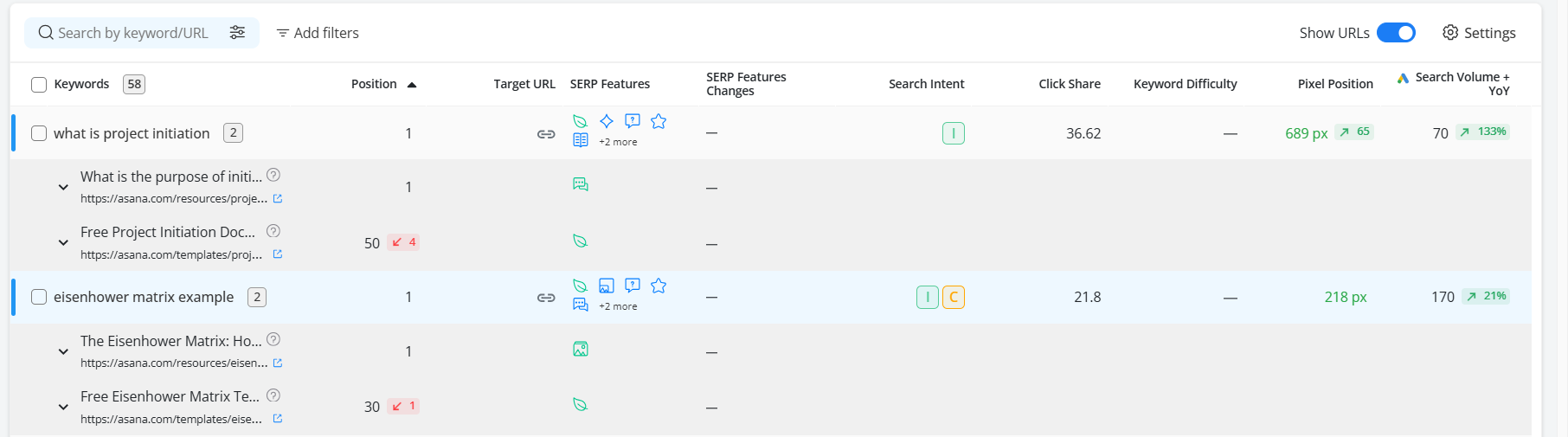Click Add filters button

(318, 33)
